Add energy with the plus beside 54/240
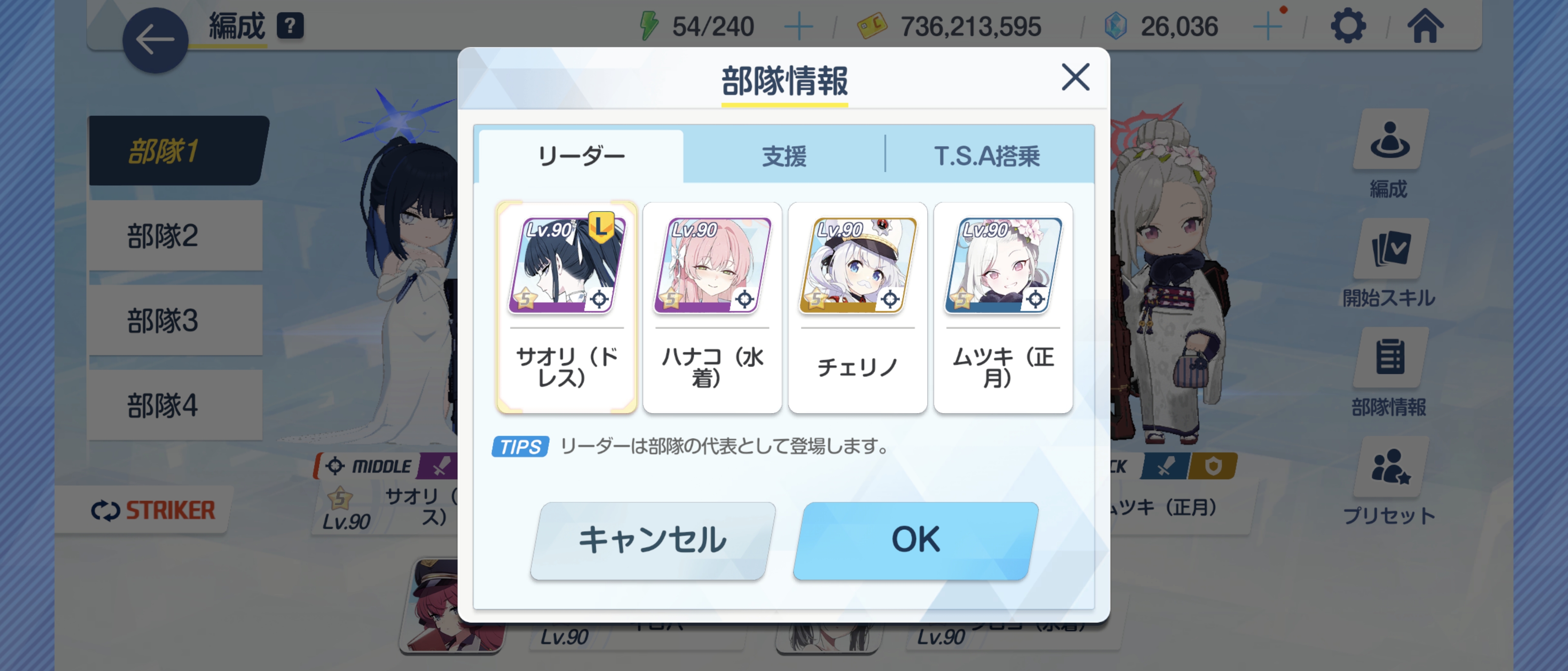 (798, 27)
